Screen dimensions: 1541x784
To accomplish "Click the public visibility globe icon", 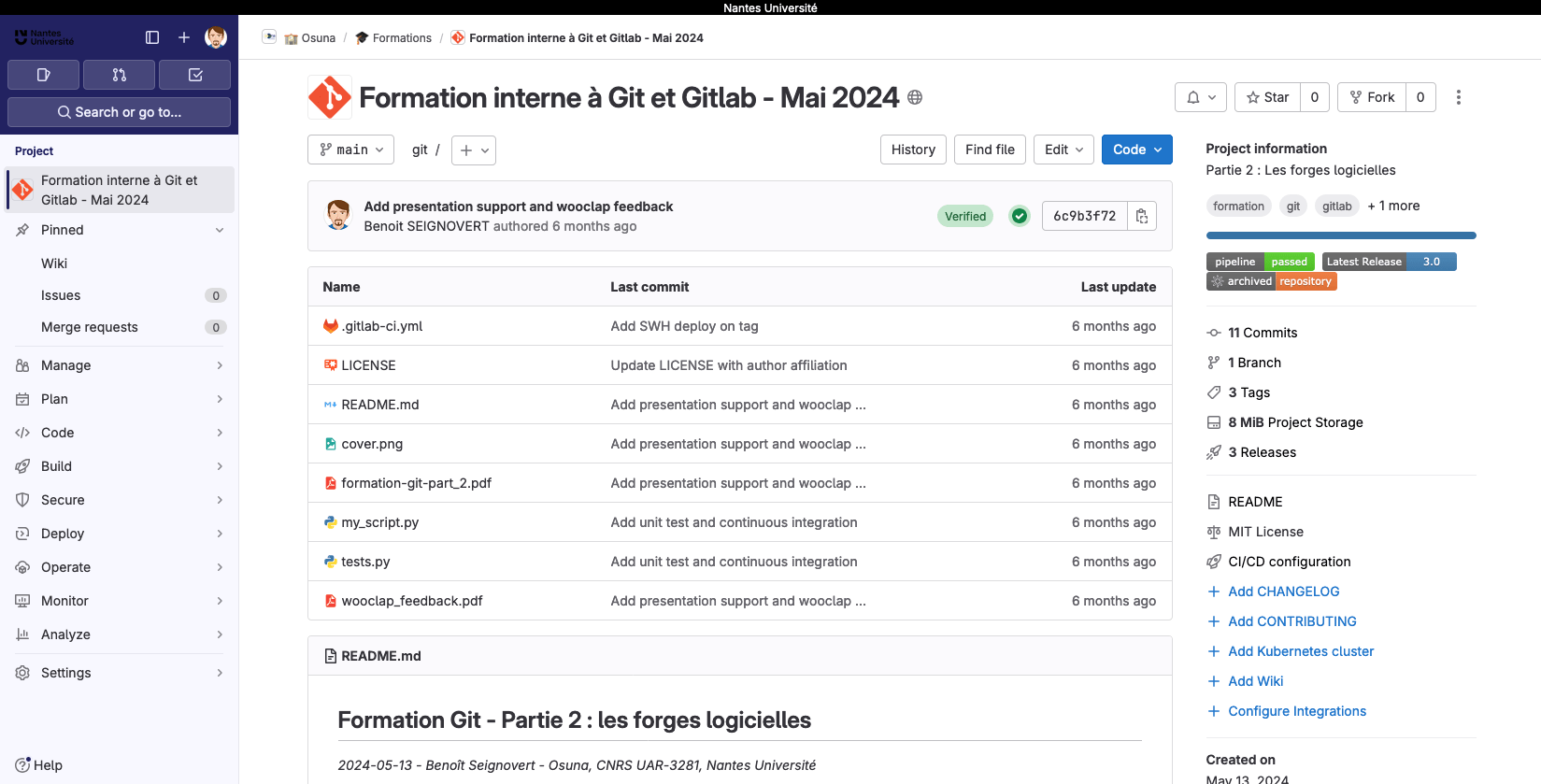I will pos(915,97).
